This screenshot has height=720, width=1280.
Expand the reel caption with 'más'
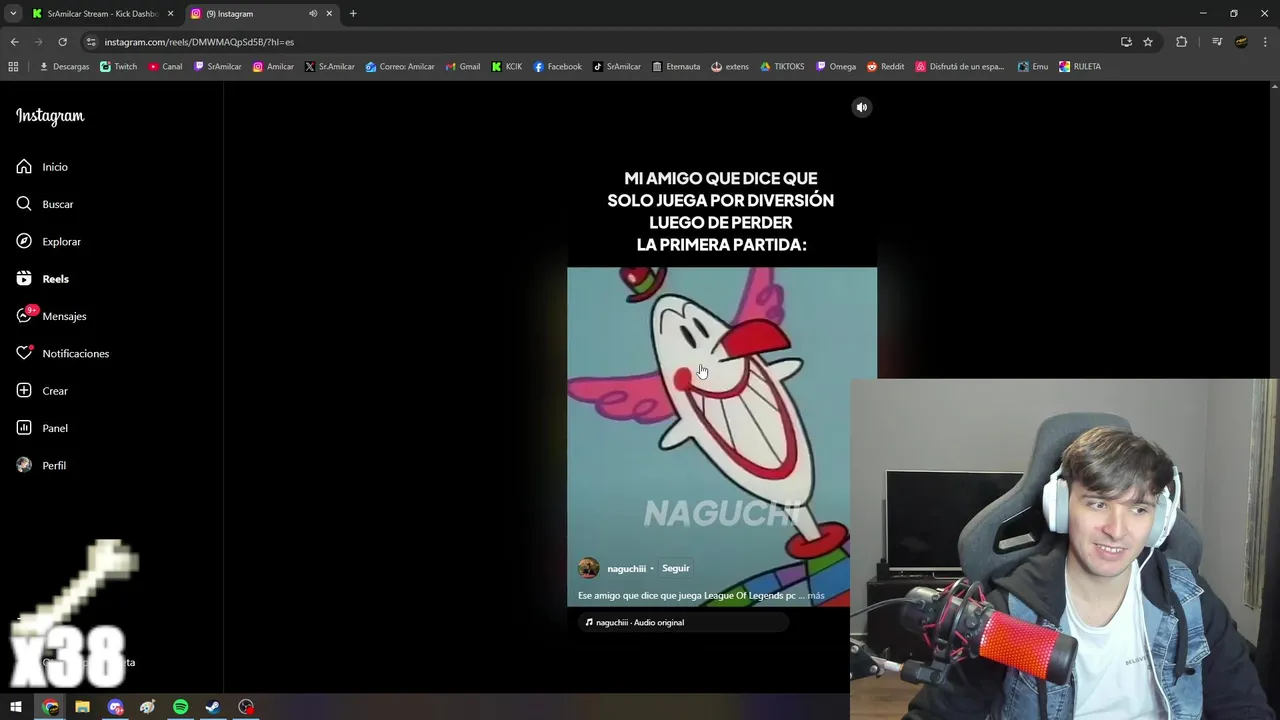coord(816,596)
